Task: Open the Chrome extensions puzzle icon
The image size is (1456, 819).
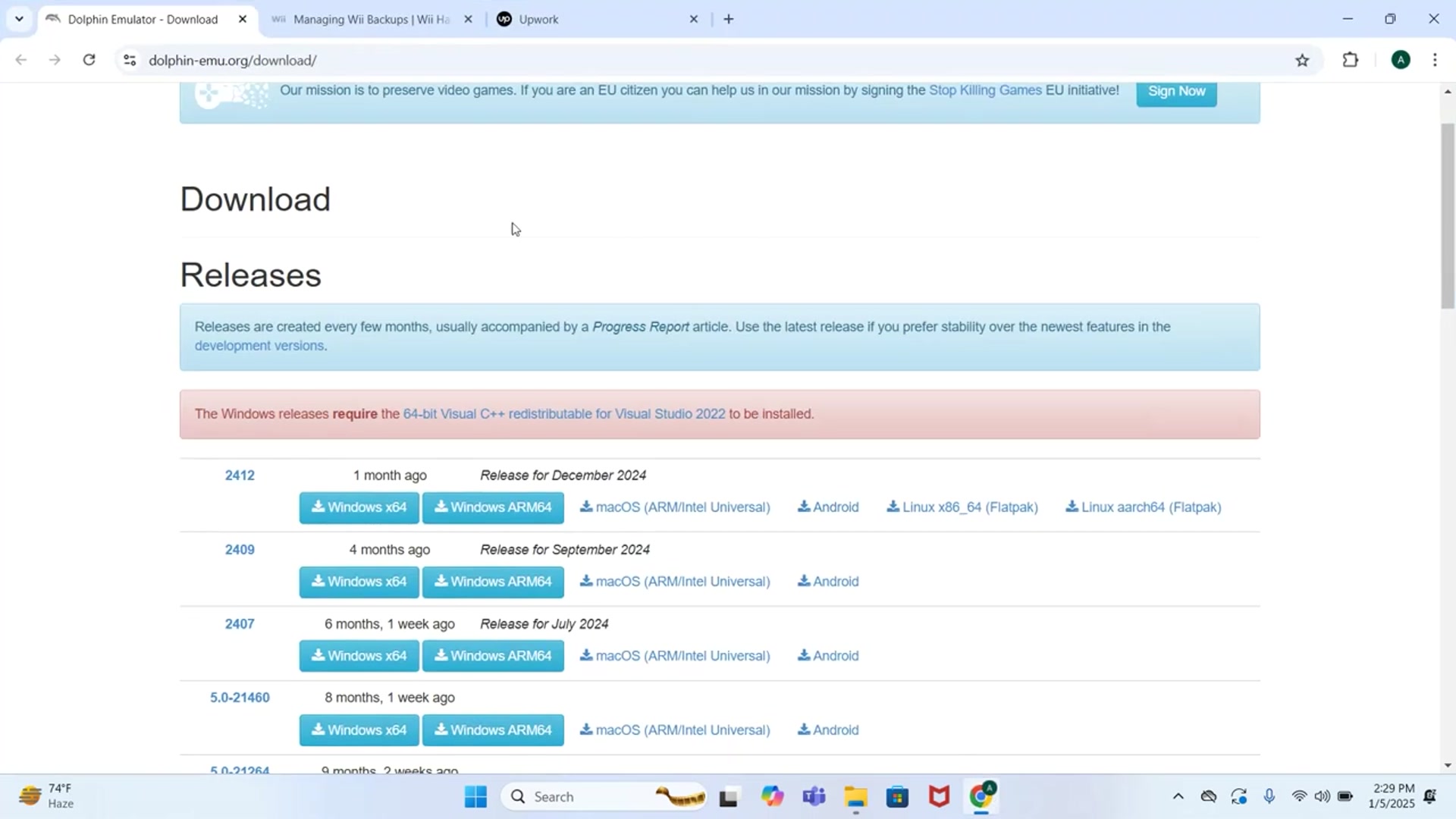Action: pyautogui.click(x=1351, y=60)
